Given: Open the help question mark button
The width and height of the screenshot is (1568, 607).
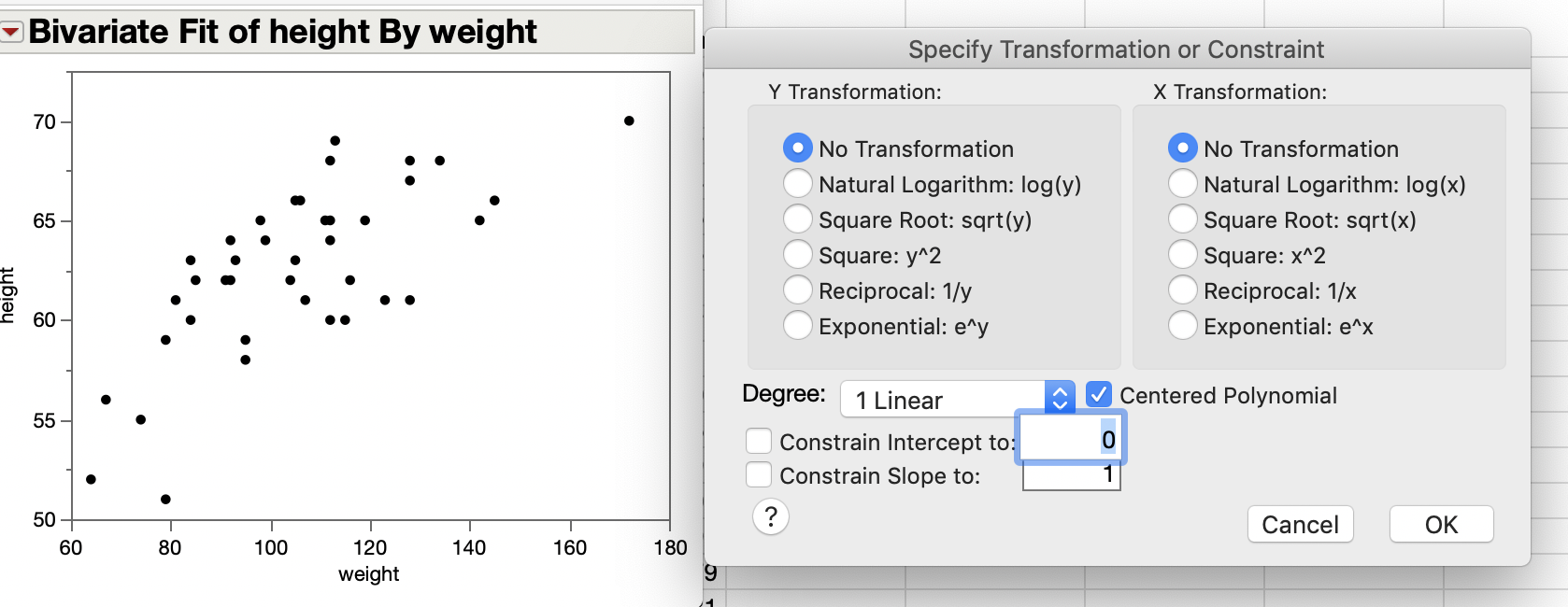Looking at the screenshot, I should pyautogui.click(x=771, y=516).
